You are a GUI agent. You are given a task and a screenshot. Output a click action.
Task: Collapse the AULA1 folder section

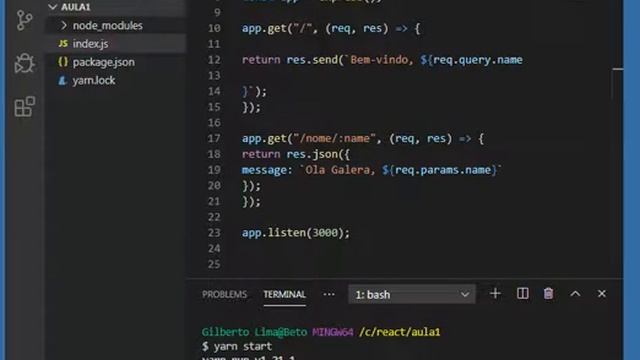pyautogui.click(x=53, y=7)
